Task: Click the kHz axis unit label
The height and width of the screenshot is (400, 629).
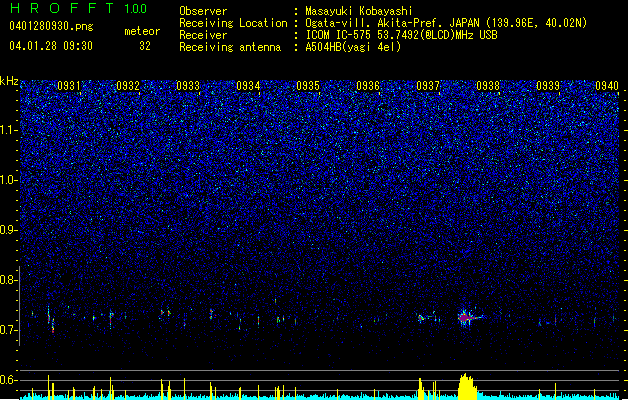Action: click(9, 81)
